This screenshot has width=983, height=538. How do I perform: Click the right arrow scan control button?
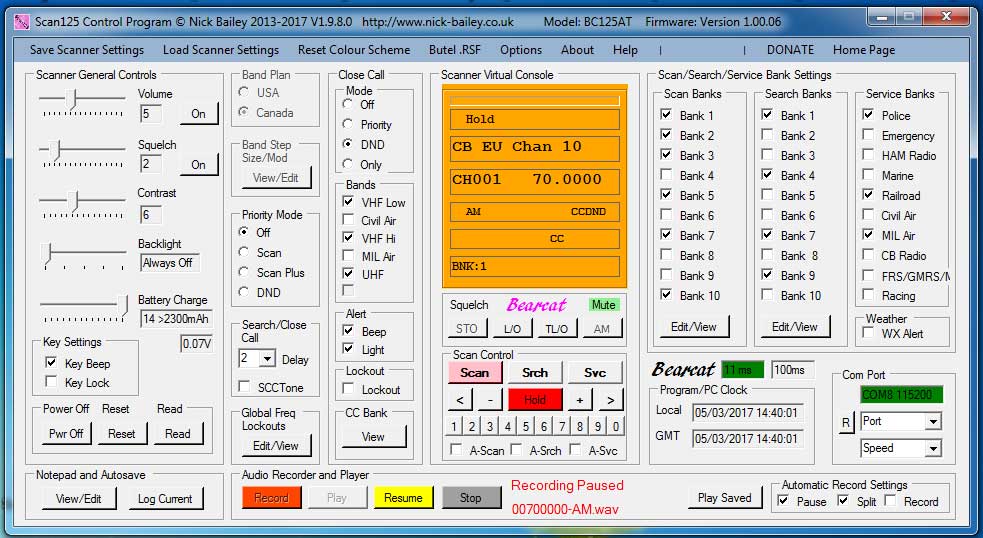pyautogui.click(x=610, y=399)
